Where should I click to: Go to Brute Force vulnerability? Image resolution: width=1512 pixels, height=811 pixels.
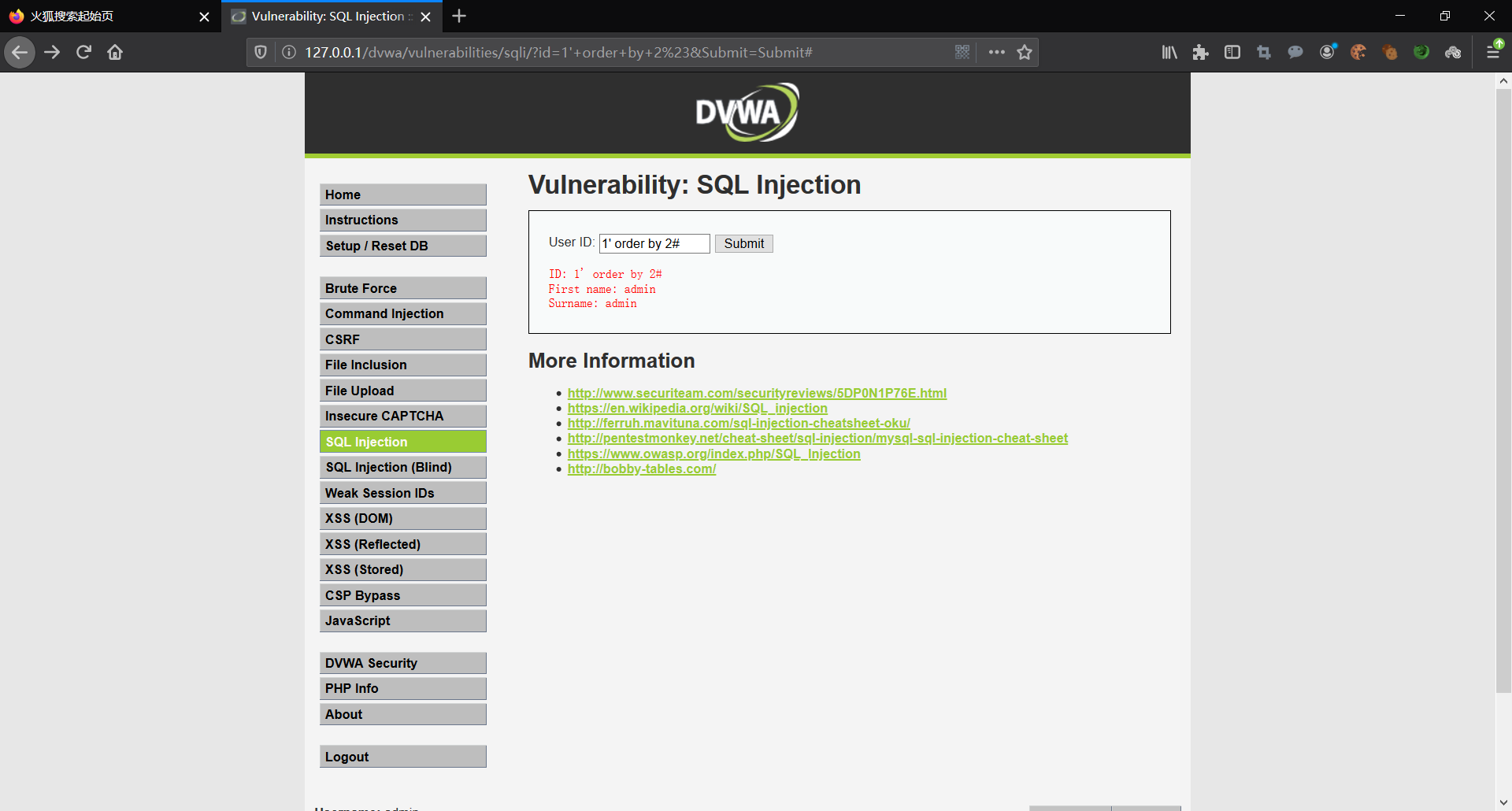click(x=403, y=288)
